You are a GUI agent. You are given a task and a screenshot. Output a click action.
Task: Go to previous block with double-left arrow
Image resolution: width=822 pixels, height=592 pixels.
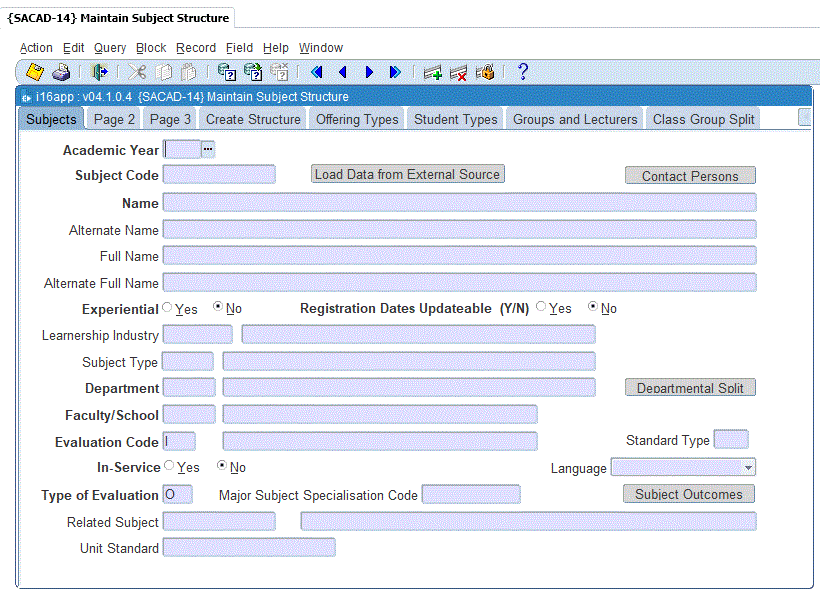point(317,72)
